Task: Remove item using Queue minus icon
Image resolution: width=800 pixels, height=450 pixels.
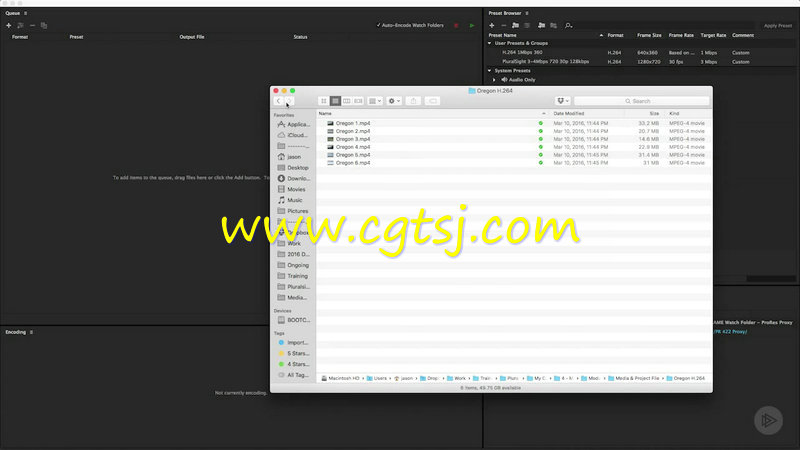Action: (x=32, y=25)
